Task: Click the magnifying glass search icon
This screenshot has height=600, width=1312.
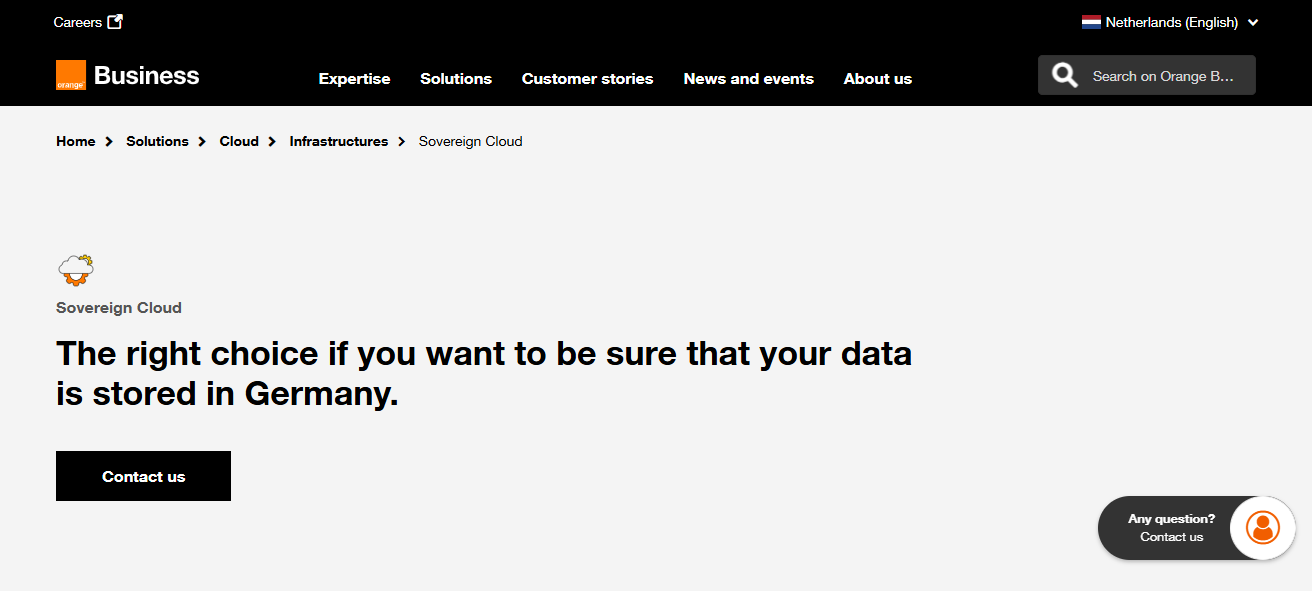Action: (1065, 76)
